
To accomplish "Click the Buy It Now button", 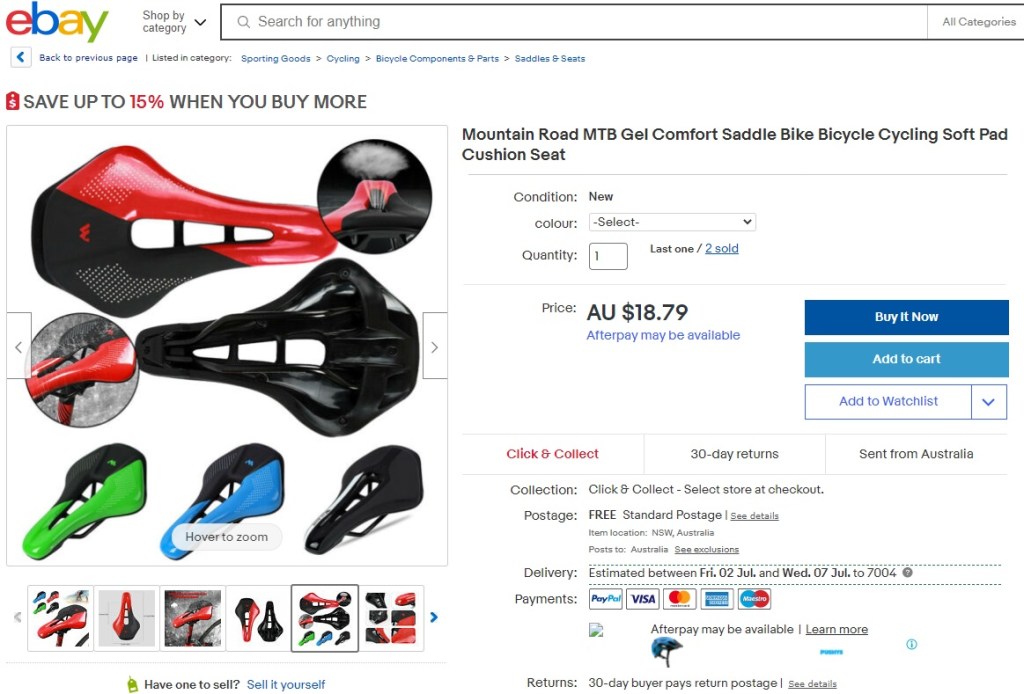I will (x=906, y=317).
